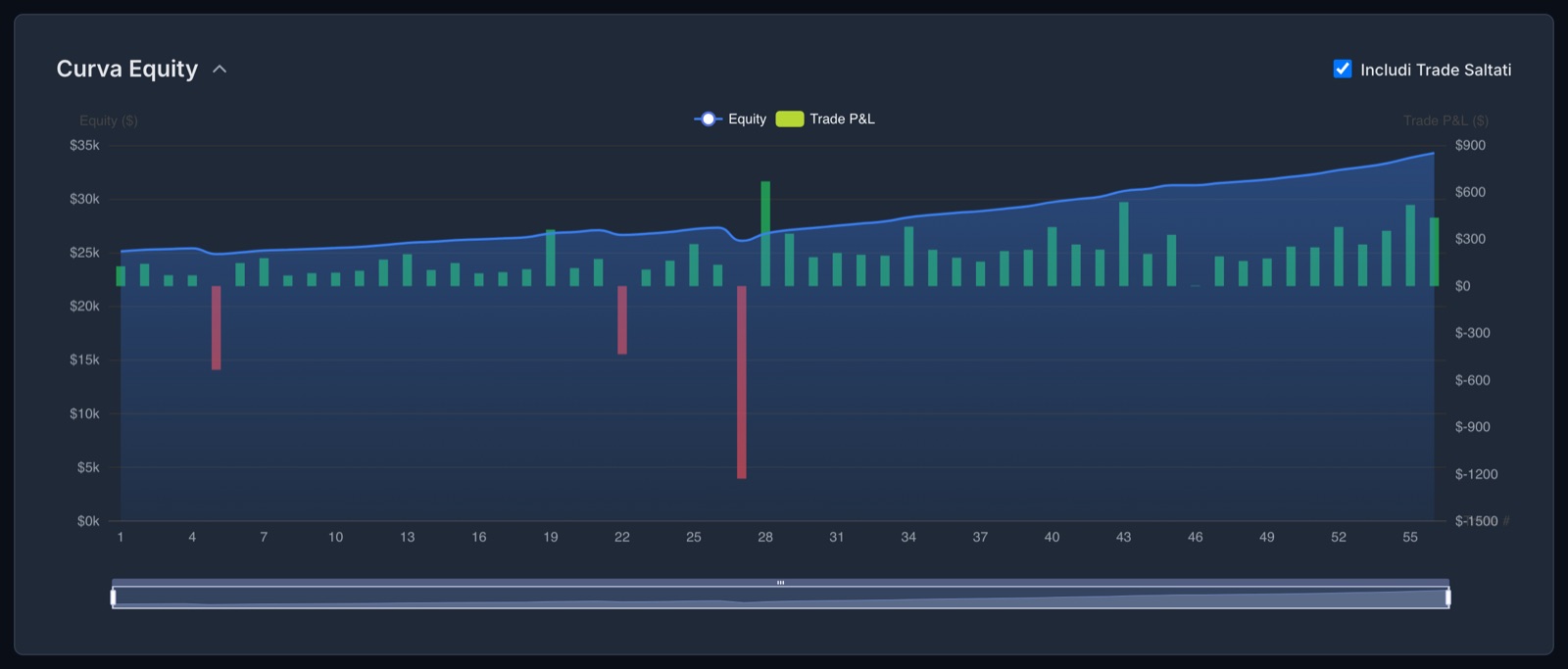Image resolution: width=1568 pixels, height=669 pixels.
Task: Click the Equity ($) axis title
Action: 109,120
